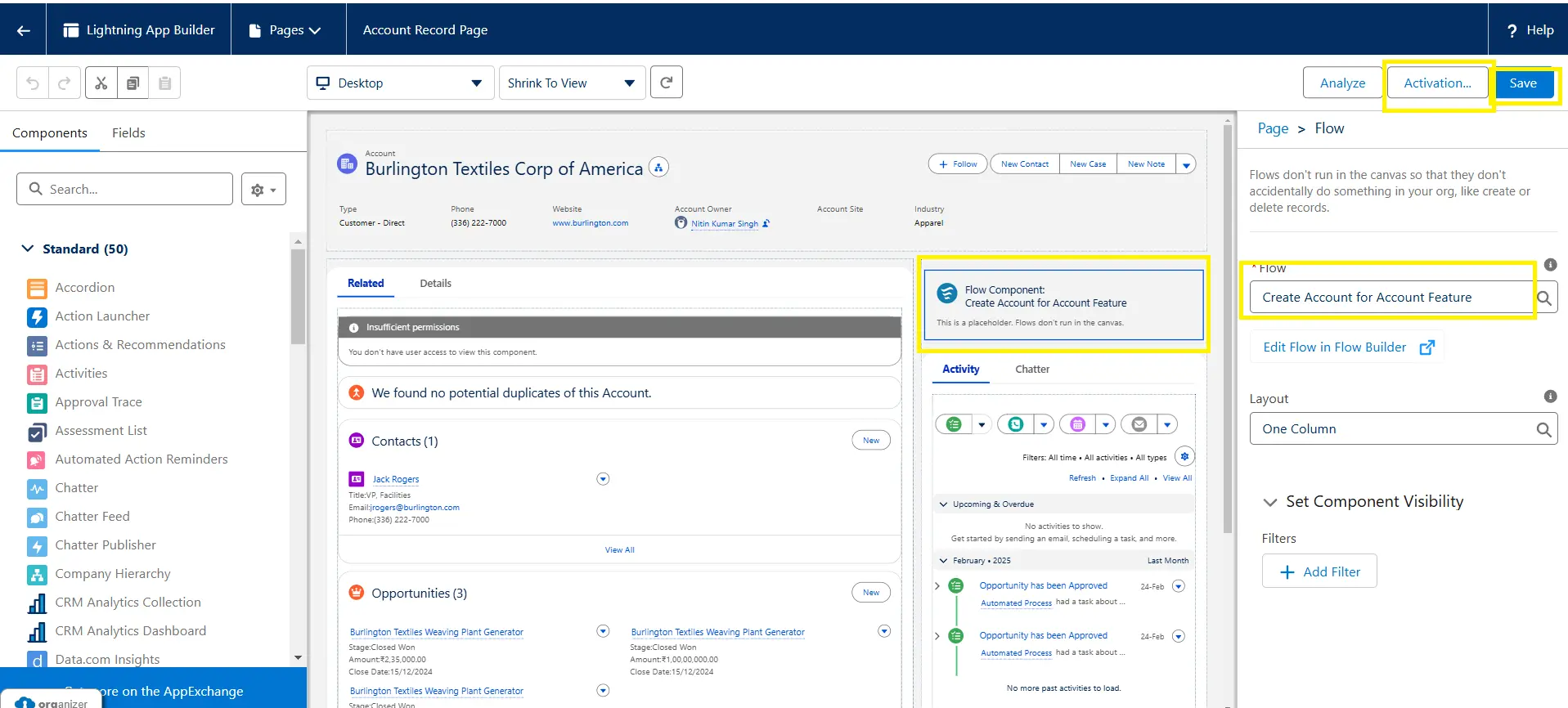This screenshot has width=1568, height=708.
Task: Click the undo icon
Action: tap(33, 83)
